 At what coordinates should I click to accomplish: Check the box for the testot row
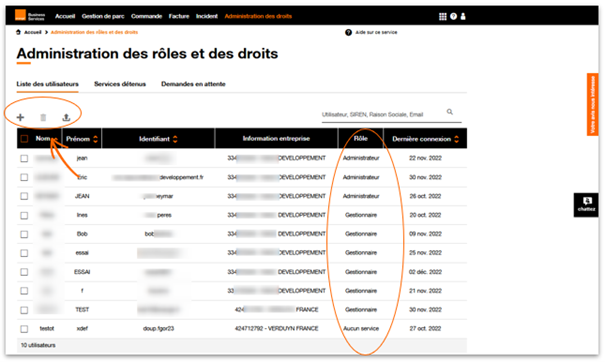[24, 329]
